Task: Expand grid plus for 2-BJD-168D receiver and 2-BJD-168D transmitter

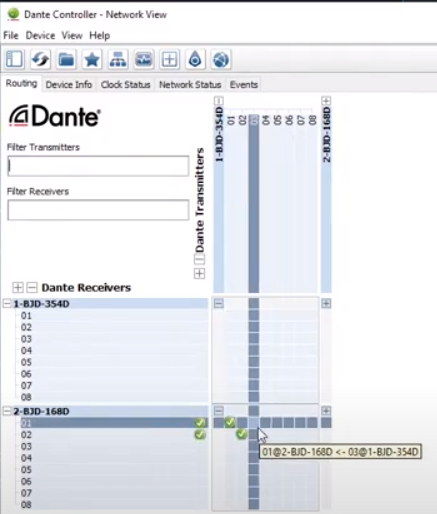Action: click(326, 411)
